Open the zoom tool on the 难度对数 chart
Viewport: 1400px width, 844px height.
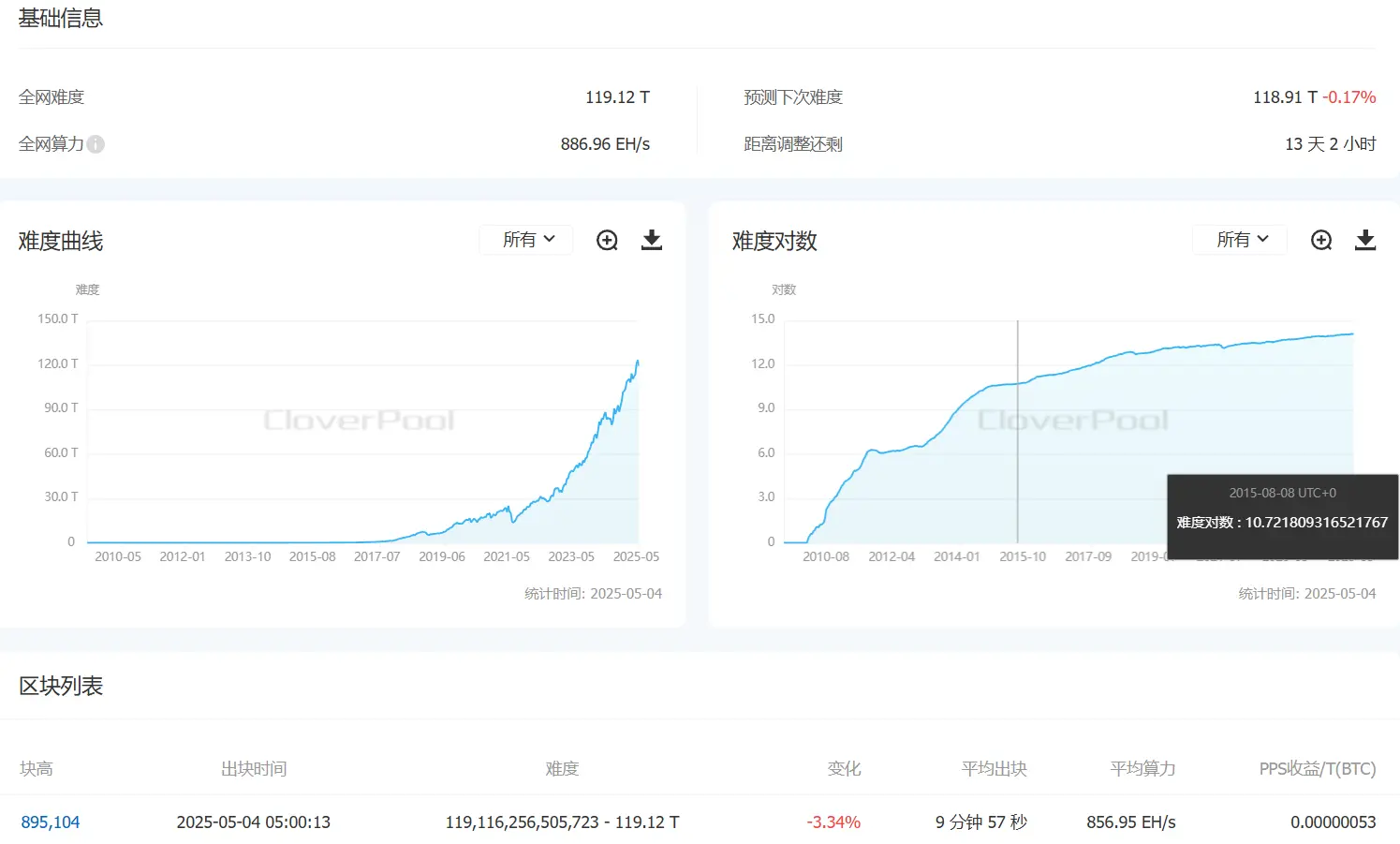1321,240
